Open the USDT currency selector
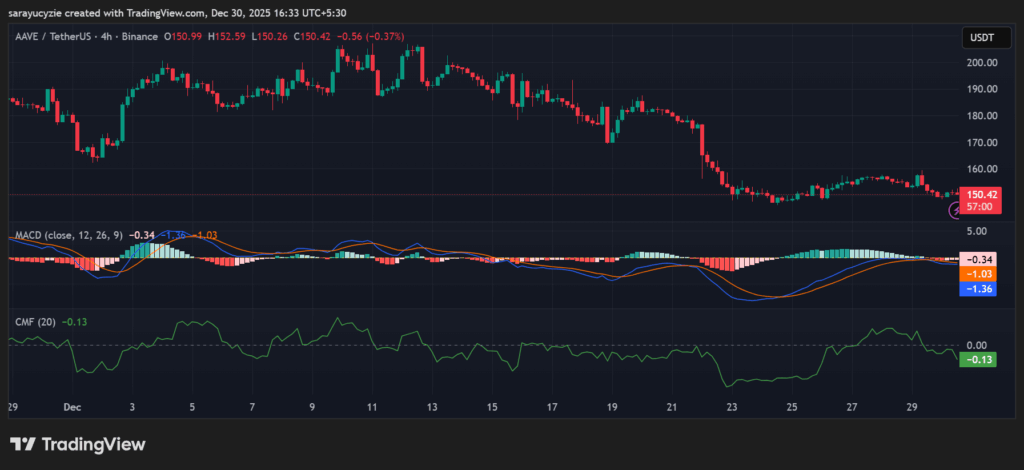1024x470 pixels. 978,37
